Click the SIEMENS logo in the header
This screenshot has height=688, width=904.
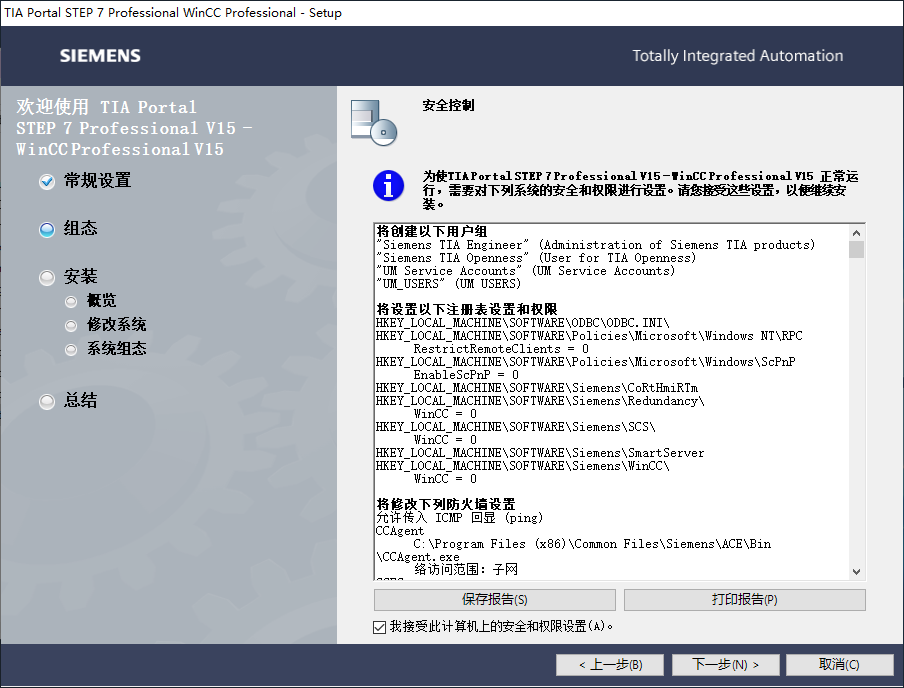pyautogui.click(x=100, y=55)
